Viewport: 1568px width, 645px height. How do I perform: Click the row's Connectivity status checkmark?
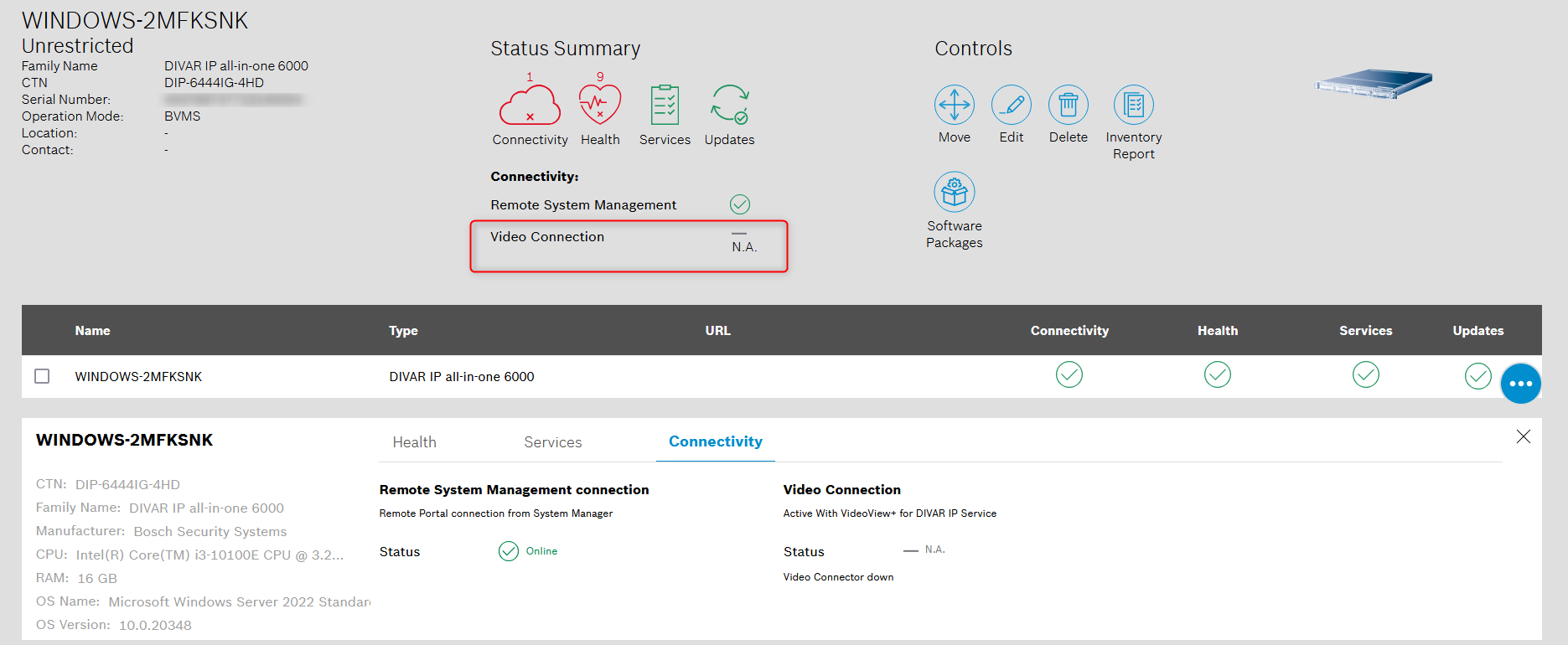[1069, 374]
